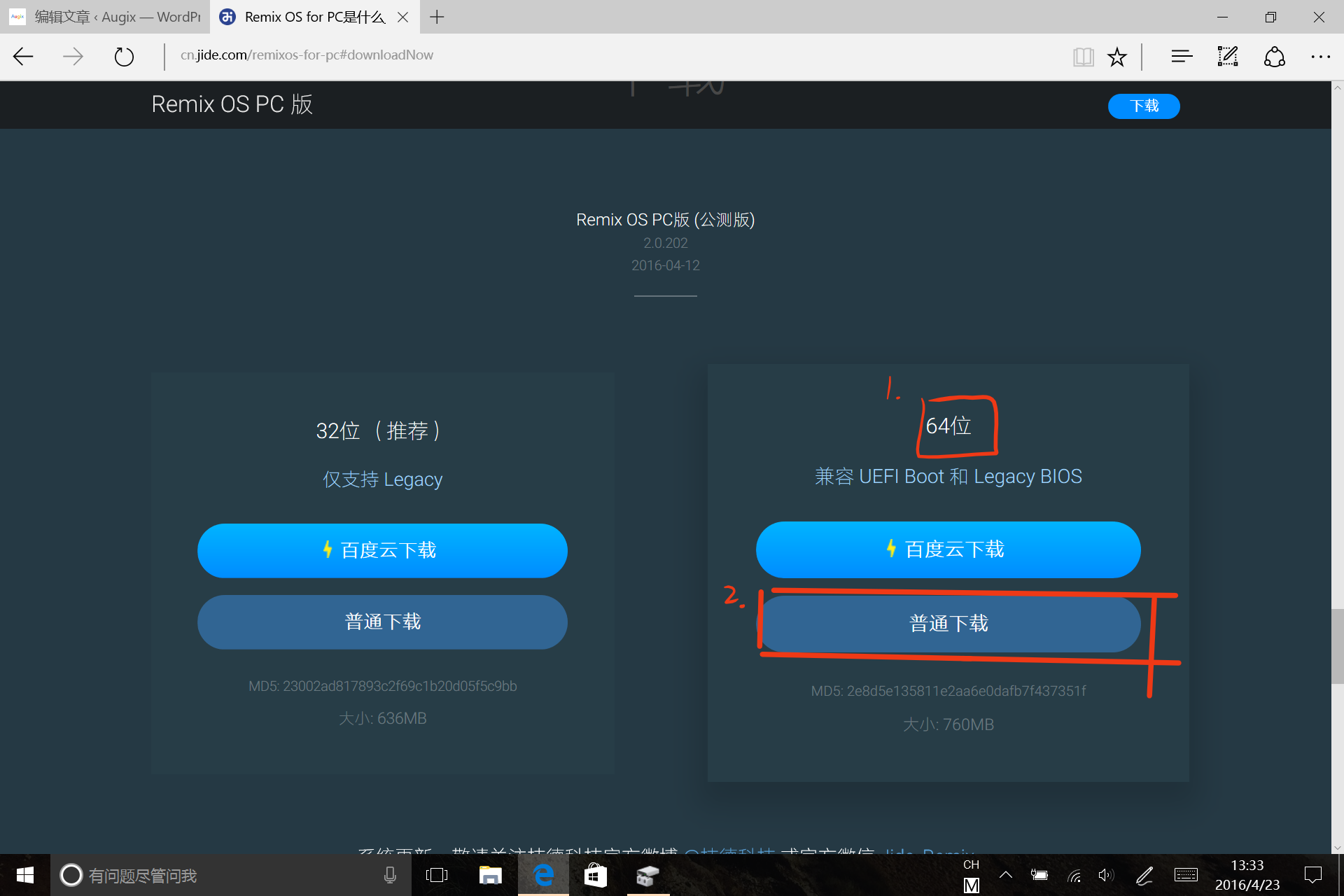
Task: Click 大小: 636MB text
Action: tap(382, 718)
